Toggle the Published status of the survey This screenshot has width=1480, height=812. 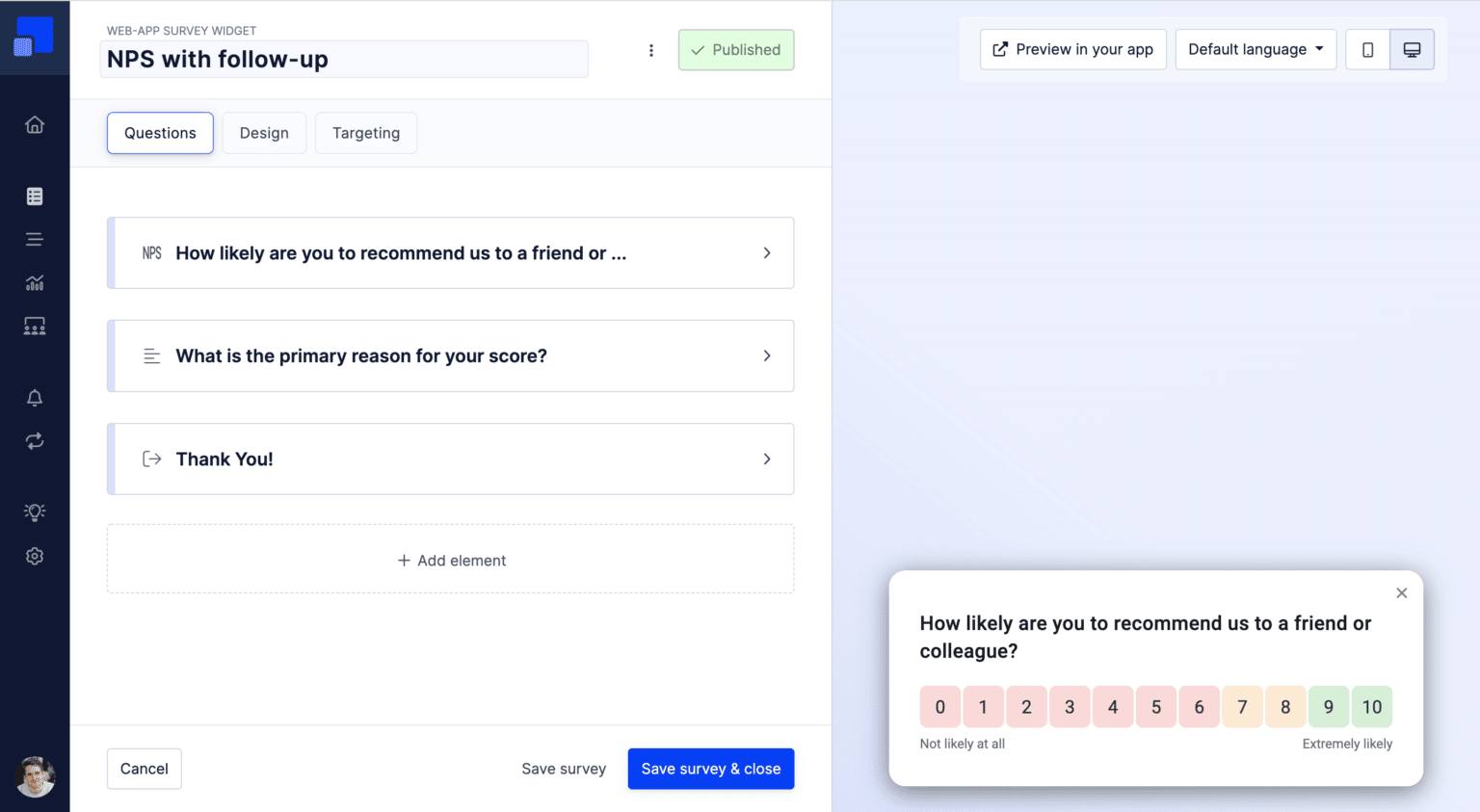point(736,49)
